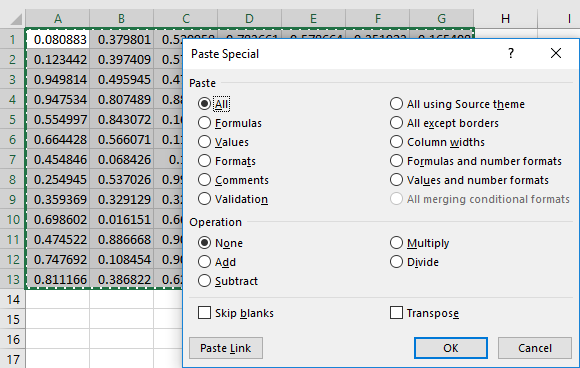Screen dimensions: 580x368
Task: Click empty cell A15
Action: click(x=58, y=319)
